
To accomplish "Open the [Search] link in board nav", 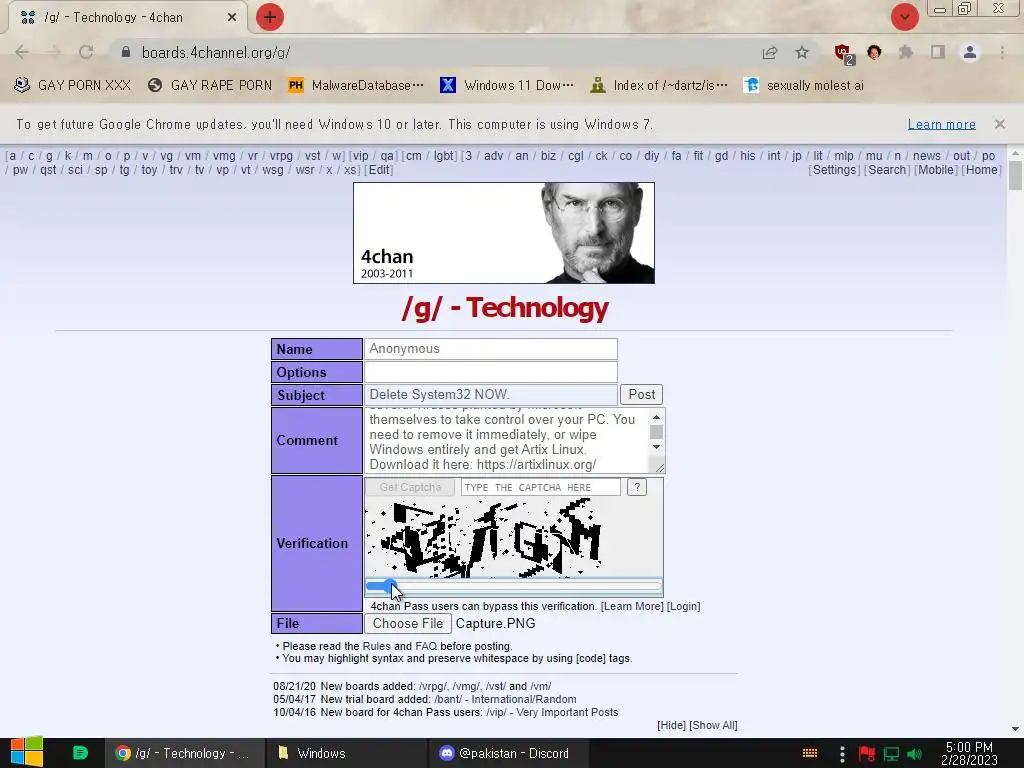I will click(887, 170).
